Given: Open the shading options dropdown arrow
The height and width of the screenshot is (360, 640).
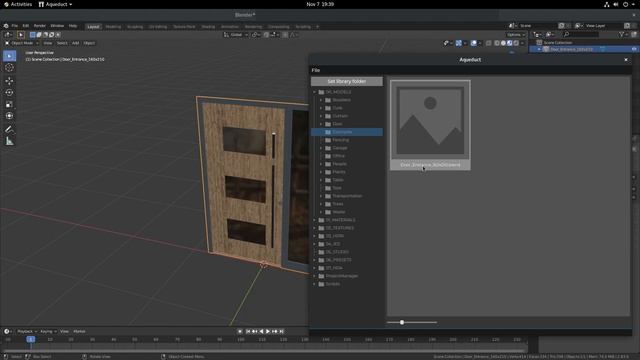Looking at the screenshot, I should (522, 43).
